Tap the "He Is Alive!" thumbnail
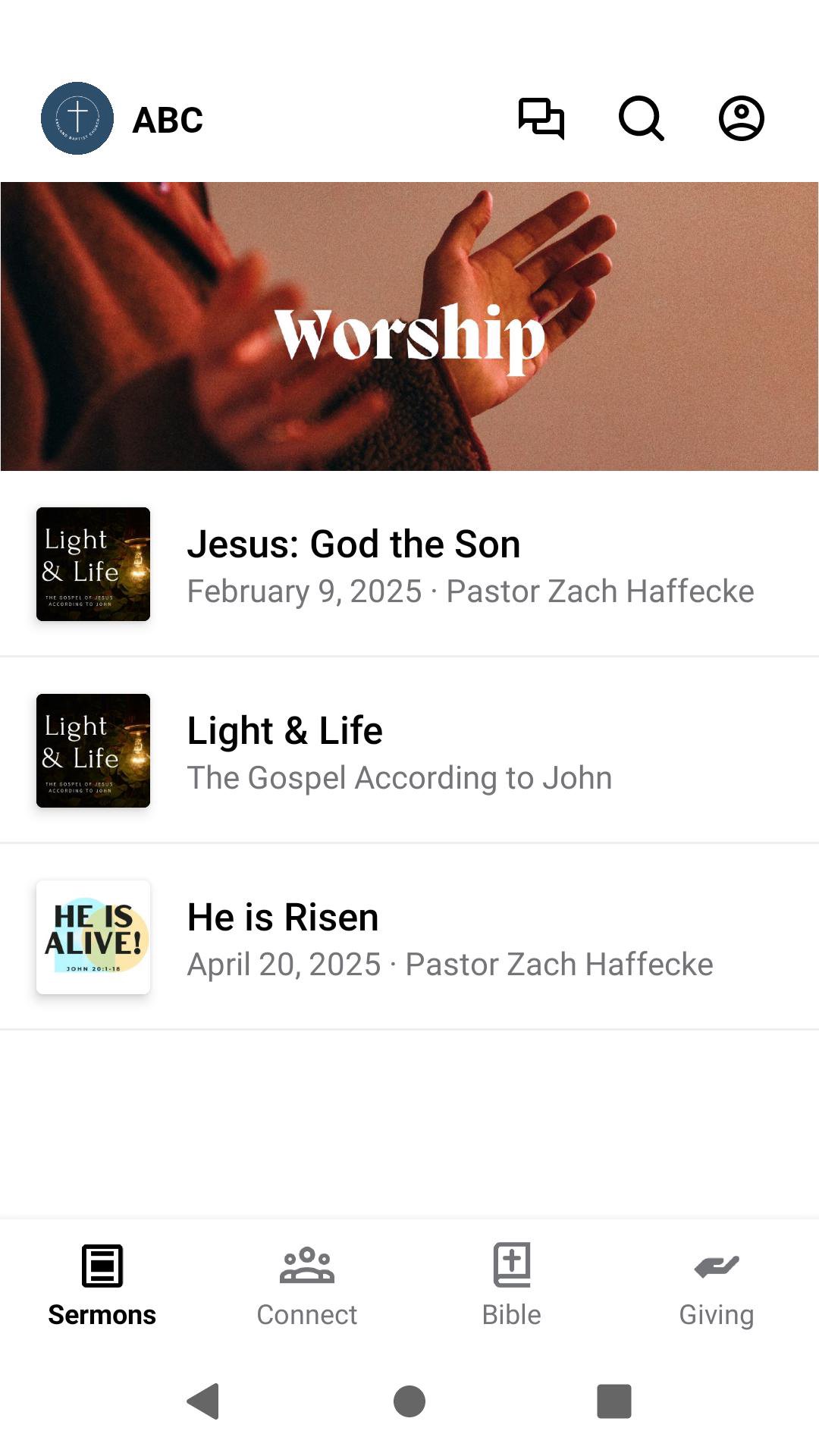The width and height of the screenshot is (819, 1456). coord(93,937)
